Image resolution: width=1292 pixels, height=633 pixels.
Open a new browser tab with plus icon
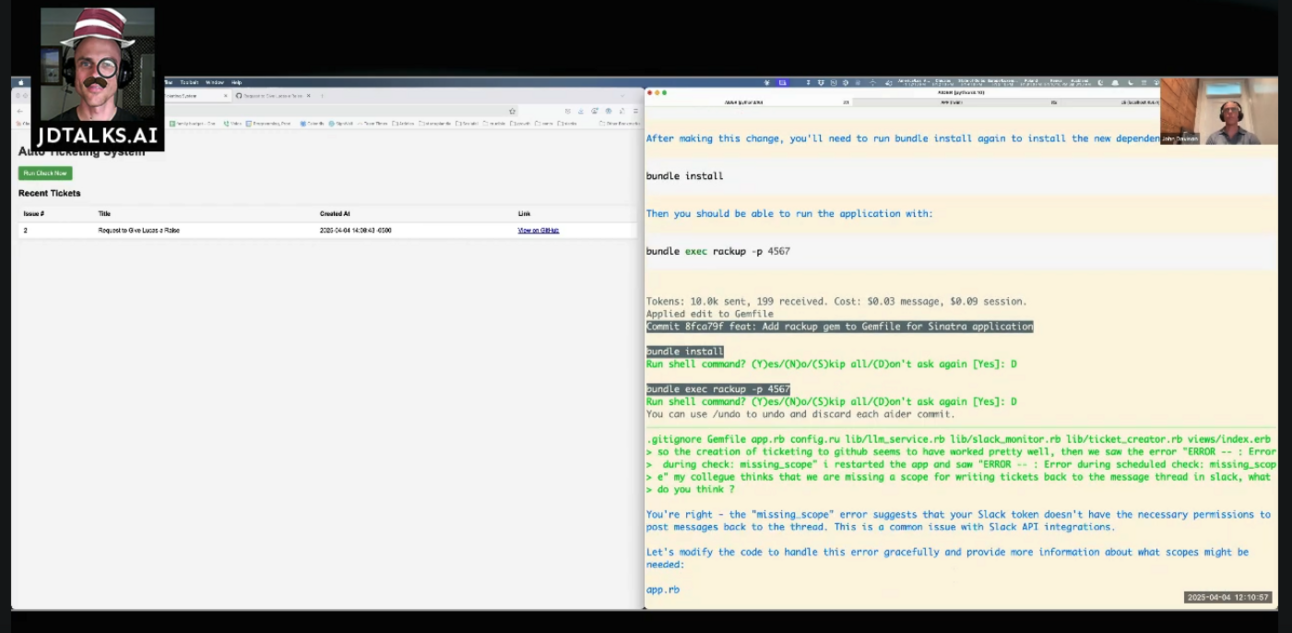pyautogui.click(x=321, y=96)
